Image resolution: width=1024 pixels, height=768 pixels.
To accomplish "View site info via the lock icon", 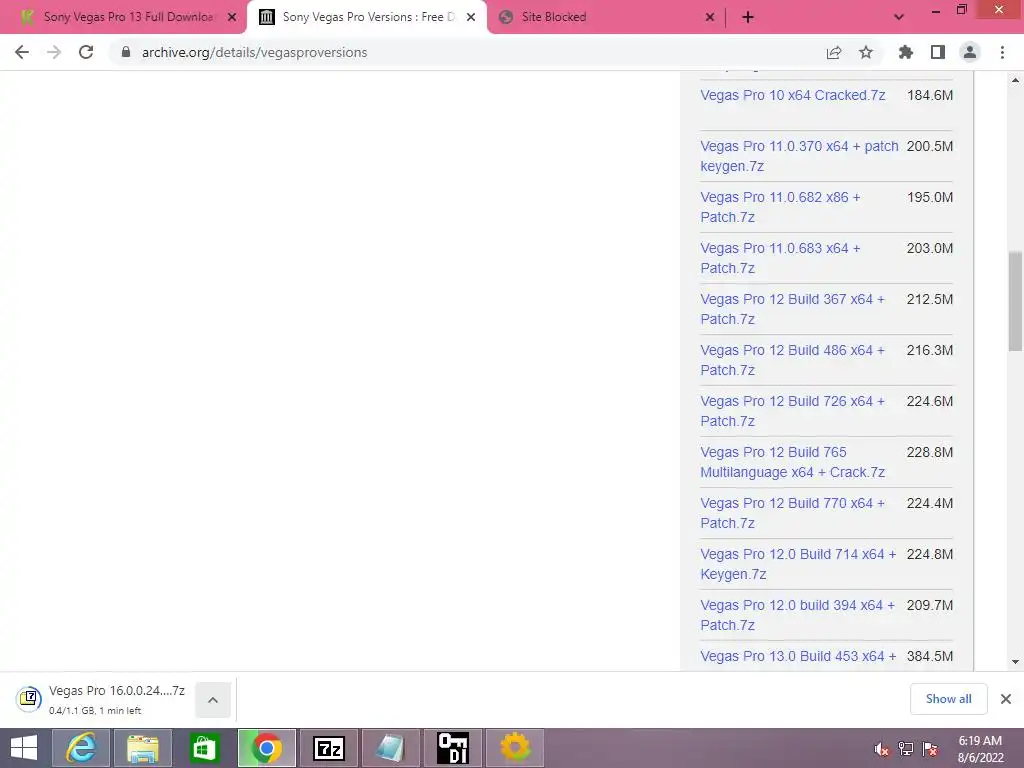I will click(x=126, y=52).
